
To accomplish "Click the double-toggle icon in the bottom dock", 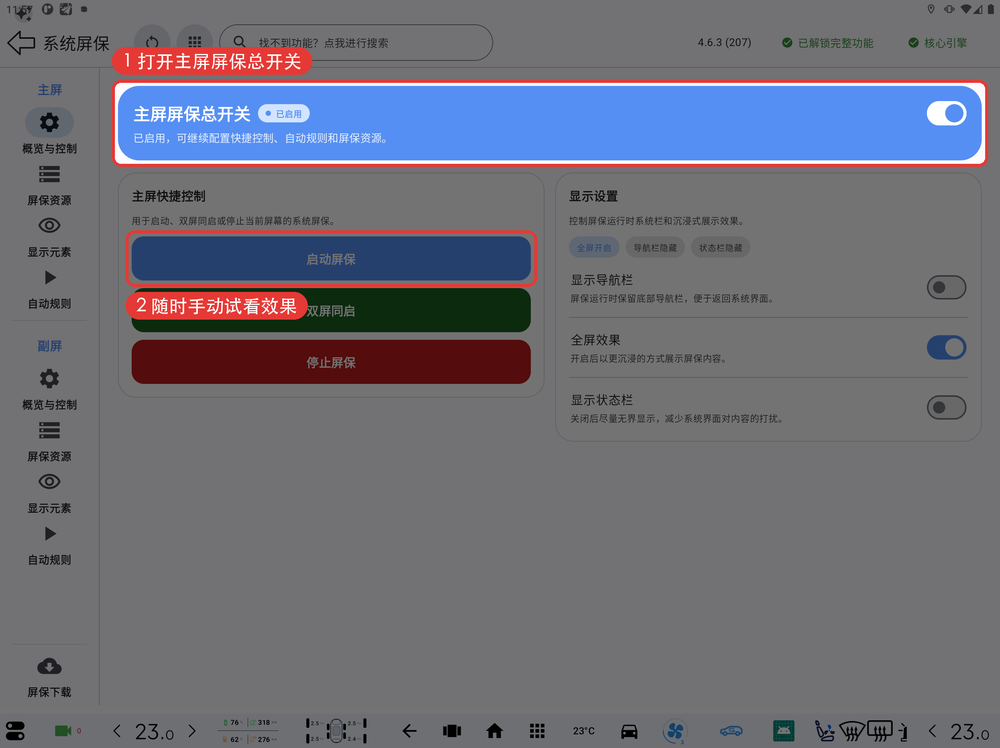I will click(15, 731).
